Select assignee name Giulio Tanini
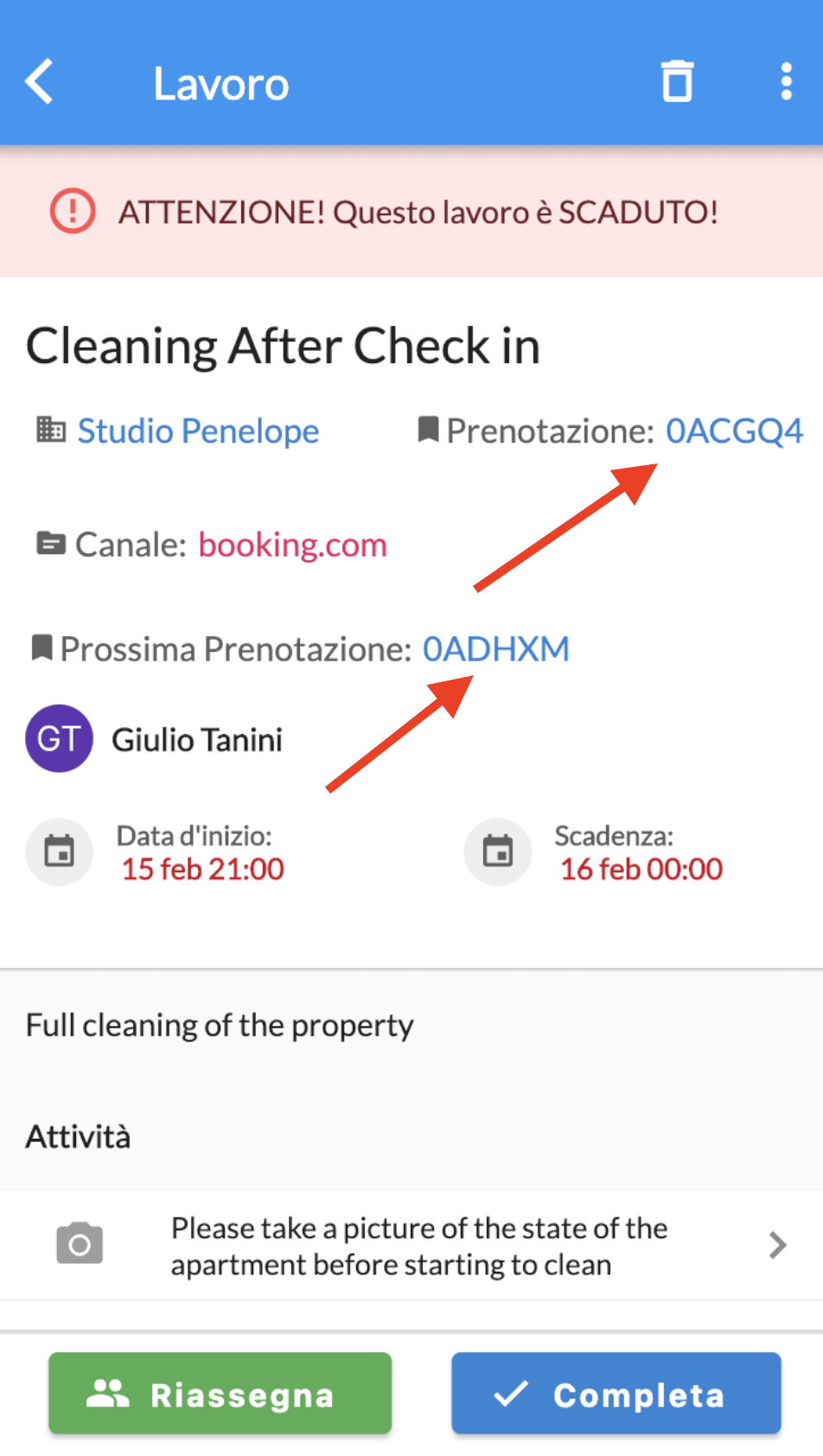The height and width of the screenshot is (1456, 823). click(197, 740)
